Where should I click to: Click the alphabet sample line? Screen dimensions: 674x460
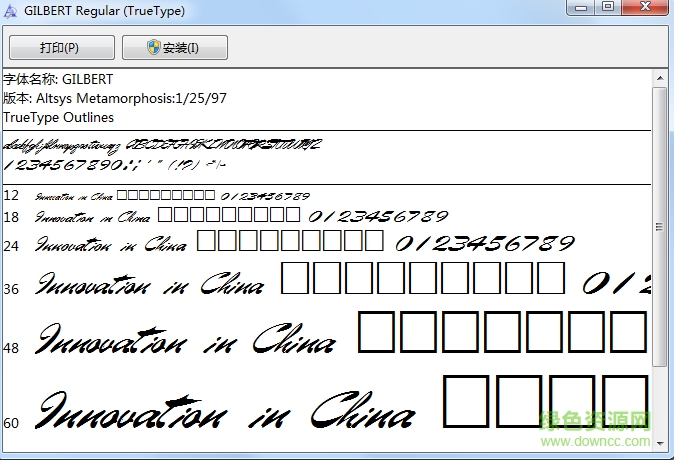click(x=162, y=146)
